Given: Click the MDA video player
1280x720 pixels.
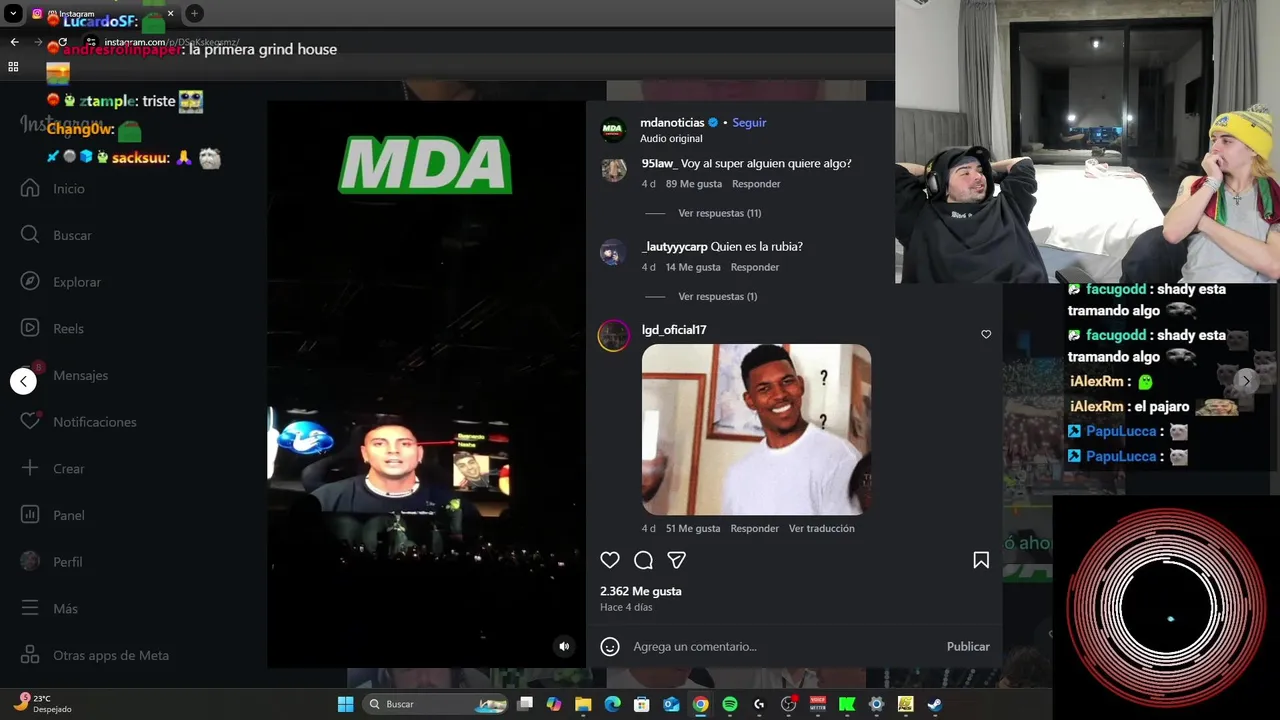Looking at the screenshot, I should click(x=426, y=384).
